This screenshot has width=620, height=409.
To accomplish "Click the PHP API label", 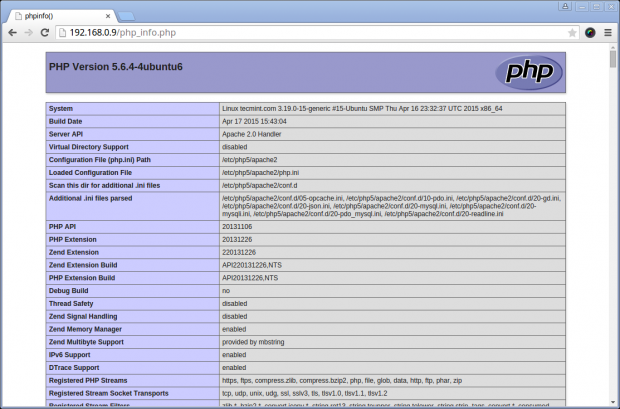I will pos(62,227).
